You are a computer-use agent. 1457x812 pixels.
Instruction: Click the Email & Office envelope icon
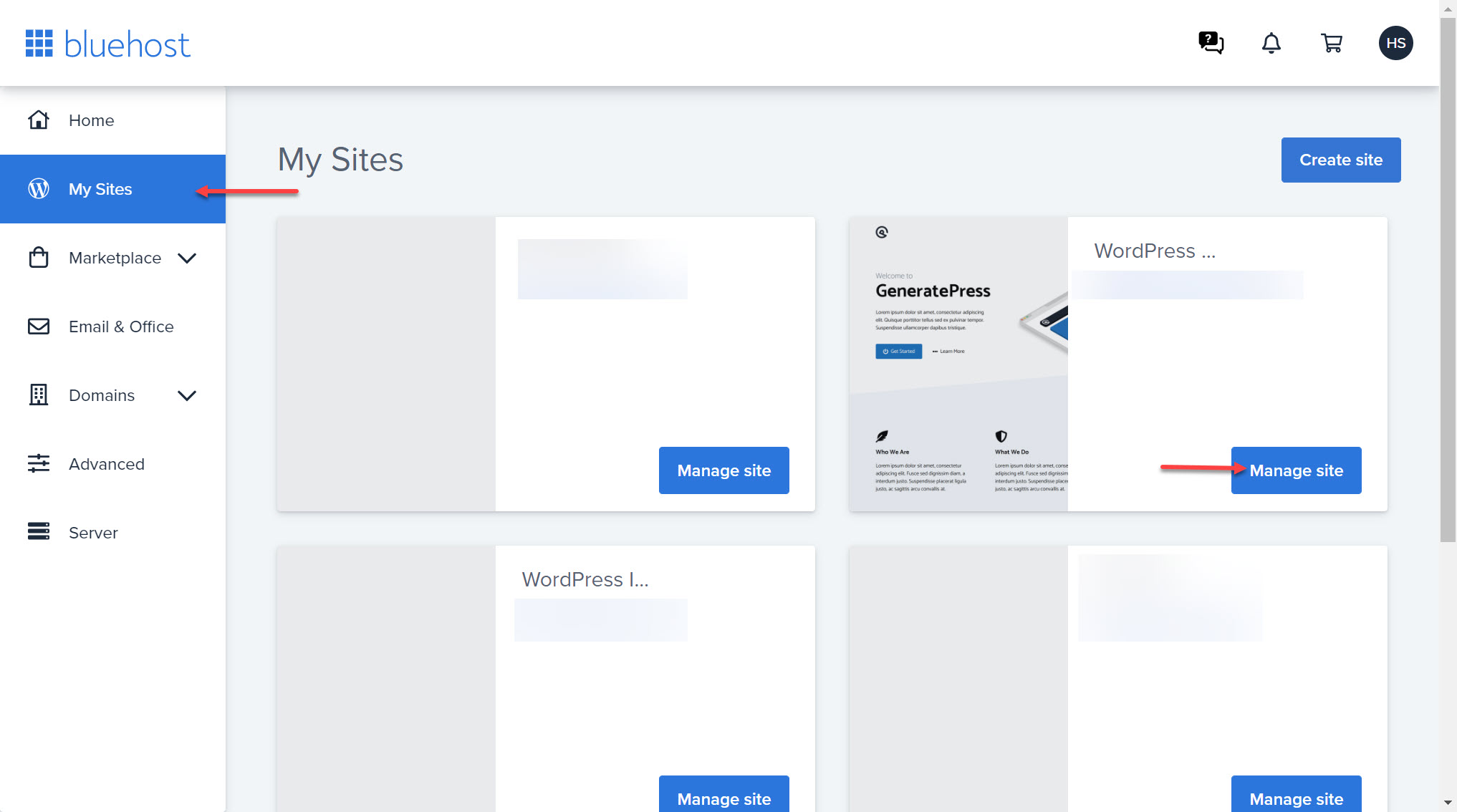click(39, 327)
